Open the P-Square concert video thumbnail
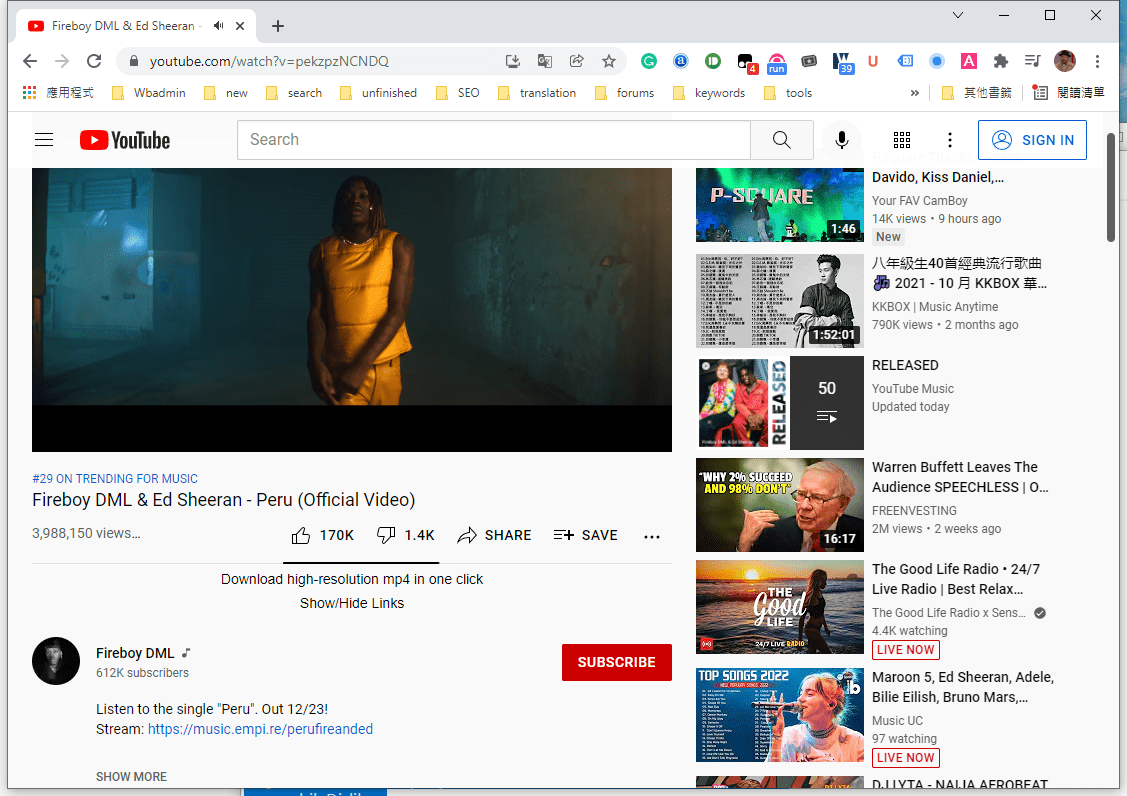Viewport: 1127px width, 796px height. 779,205
